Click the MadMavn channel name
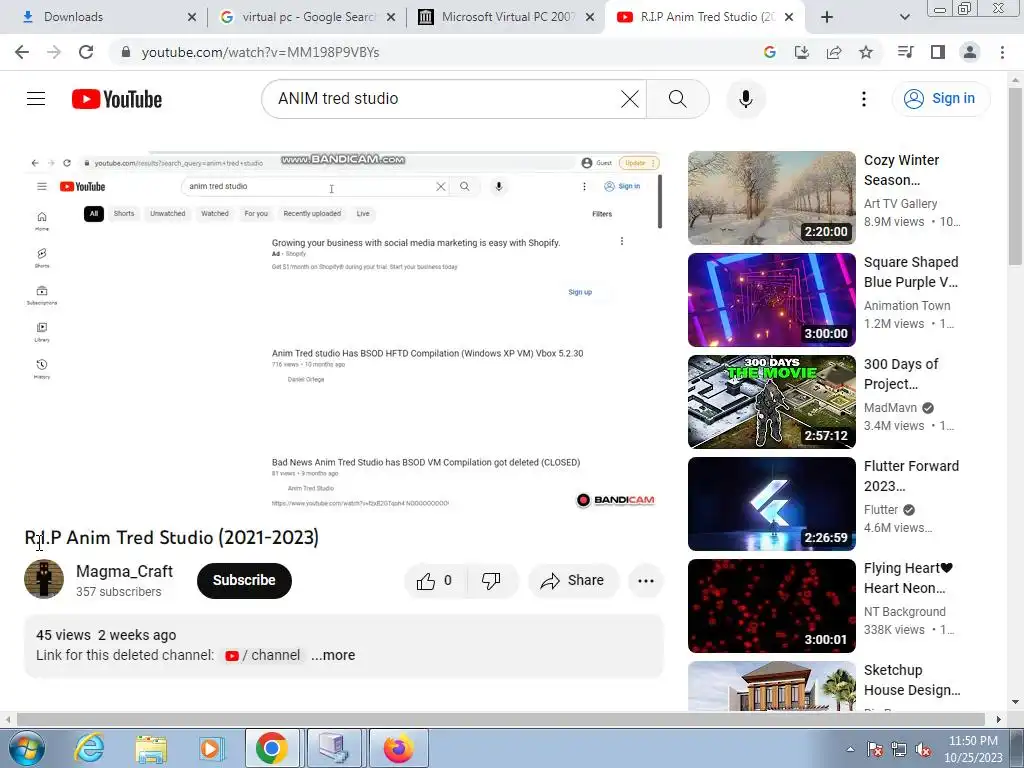This screenshot has height=768, width=1024. [890, 408]
